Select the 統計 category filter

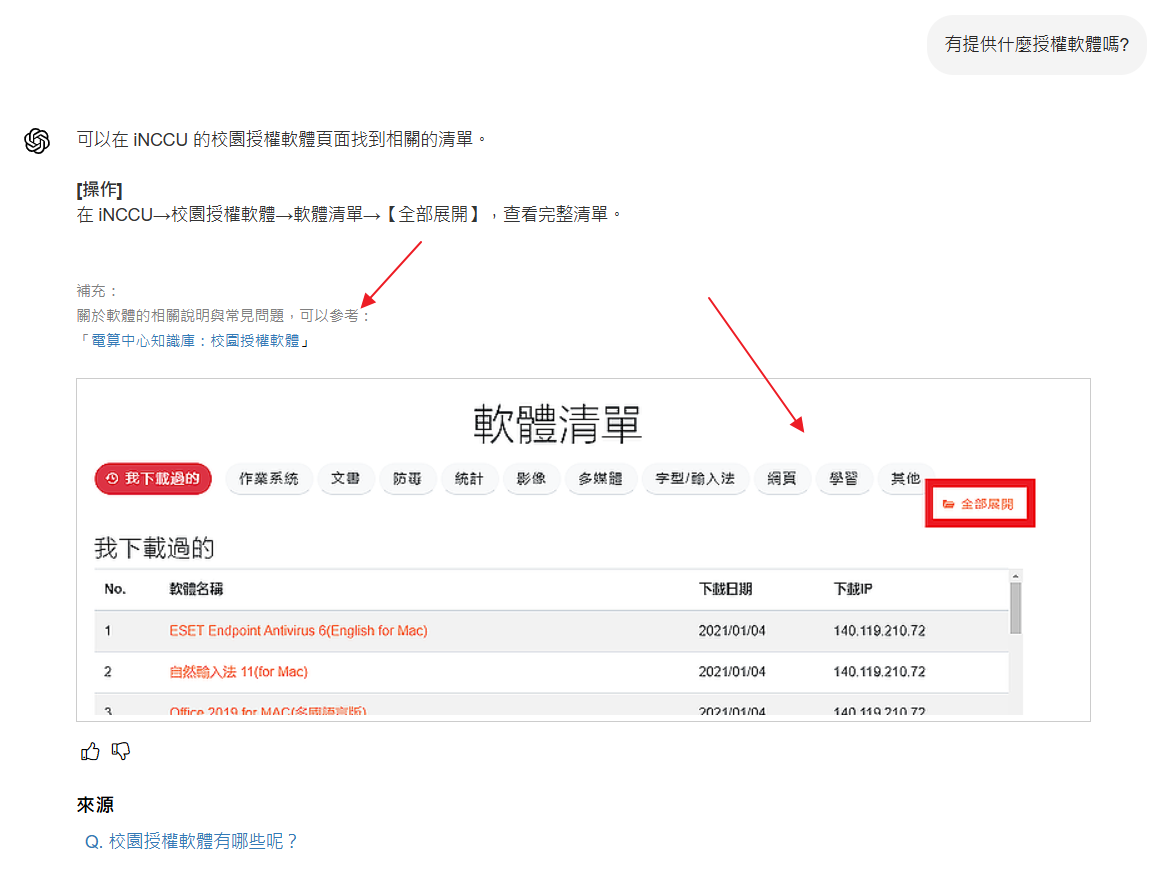tap(470, 478)
